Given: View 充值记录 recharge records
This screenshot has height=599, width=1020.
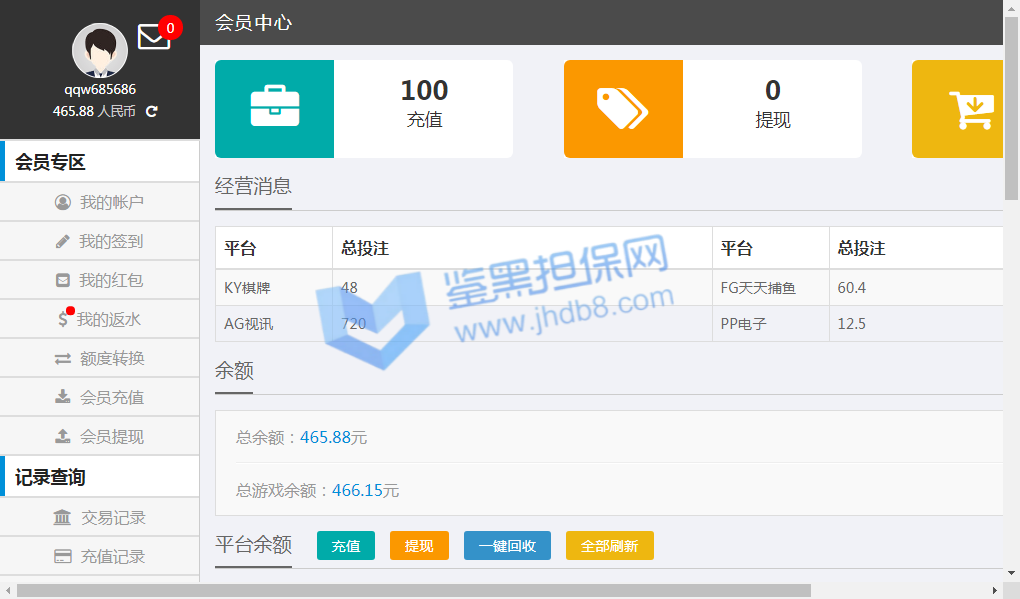Looking at the screenshot, I should 100,556.
